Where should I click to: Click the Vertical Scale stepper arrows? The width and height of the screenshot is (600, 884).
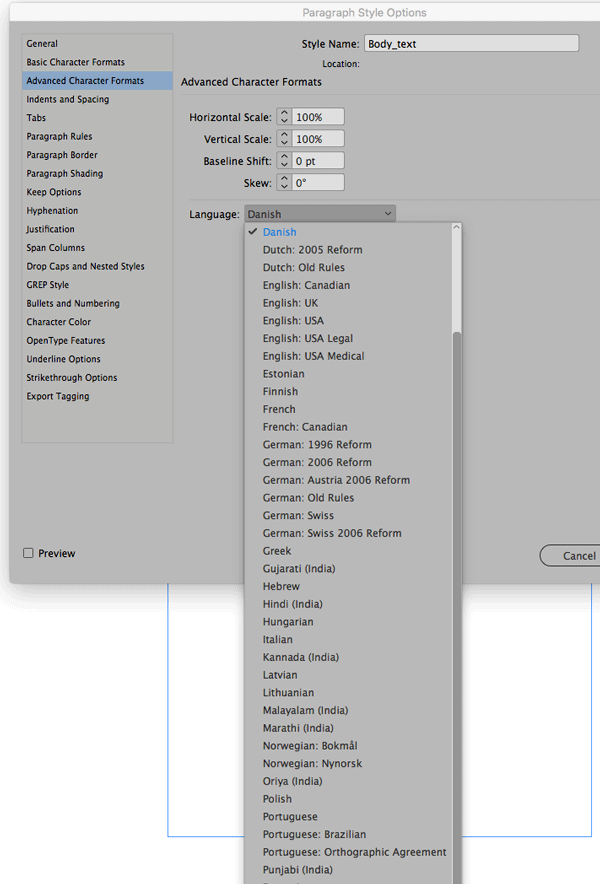point(284,139)
